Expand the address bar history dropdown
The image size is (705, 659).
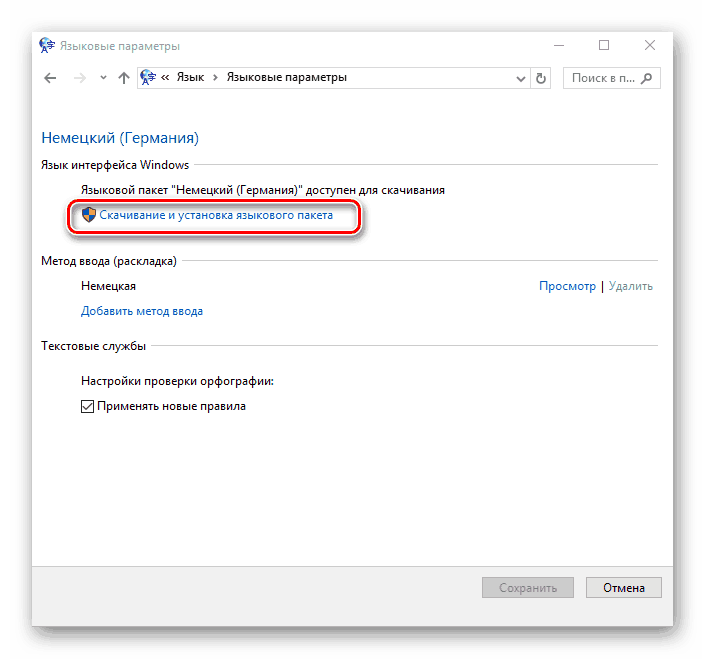[x=521, y=79]
